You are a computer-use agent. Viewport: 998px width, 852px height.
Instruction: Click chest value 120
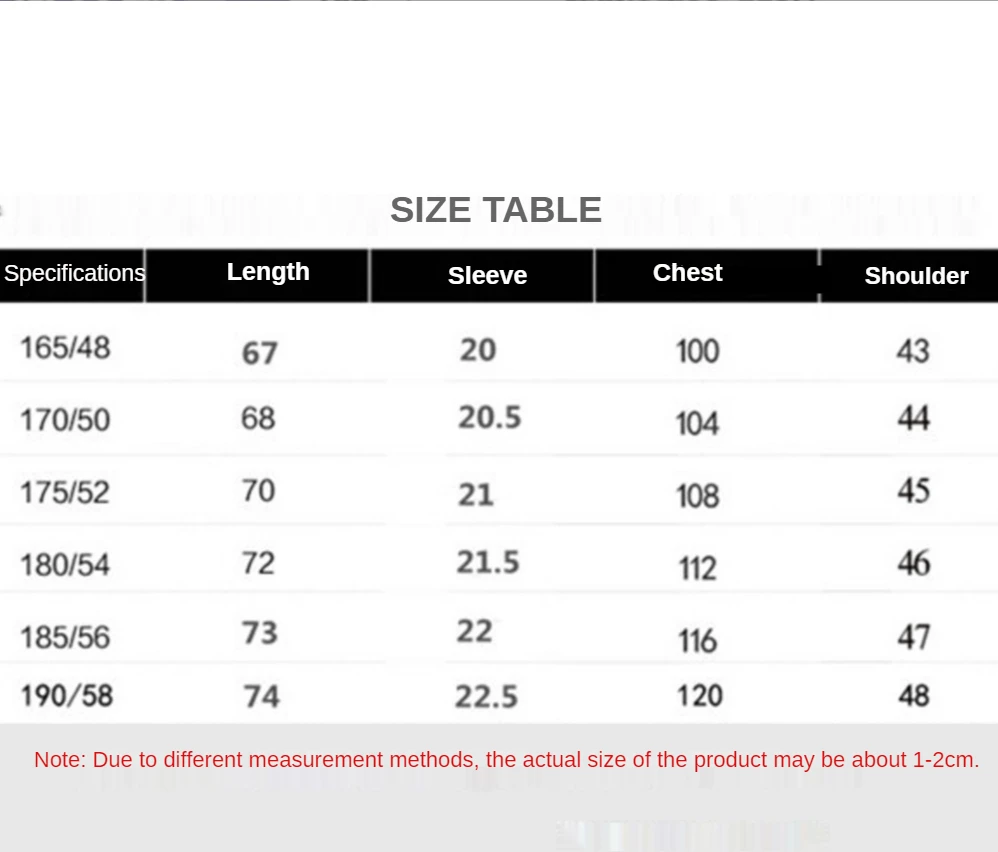click(699, 695)
